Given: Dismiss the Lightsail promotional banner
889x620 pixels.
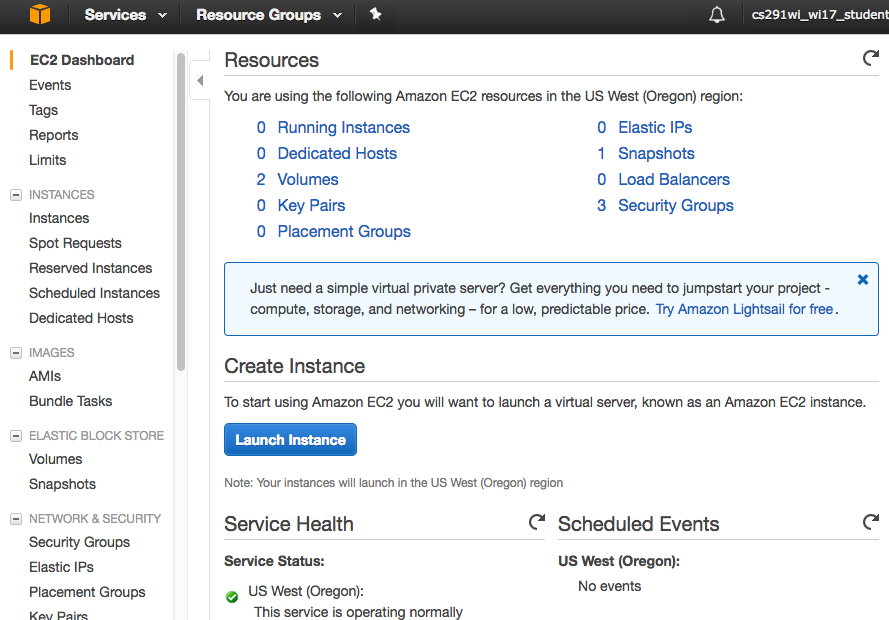Looking at the screenshot, I should click(862, 279).
